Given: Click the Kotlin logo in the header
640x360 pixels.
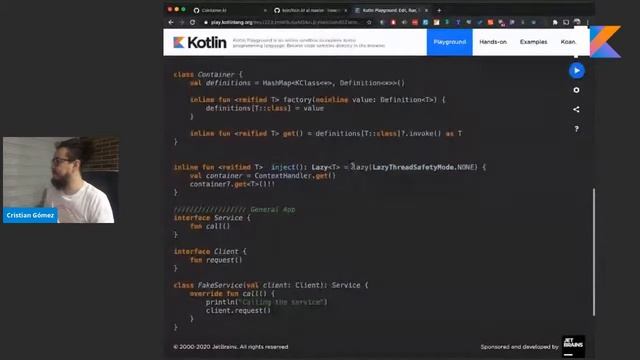Looking at the screenshot, I should coord(200,42).
